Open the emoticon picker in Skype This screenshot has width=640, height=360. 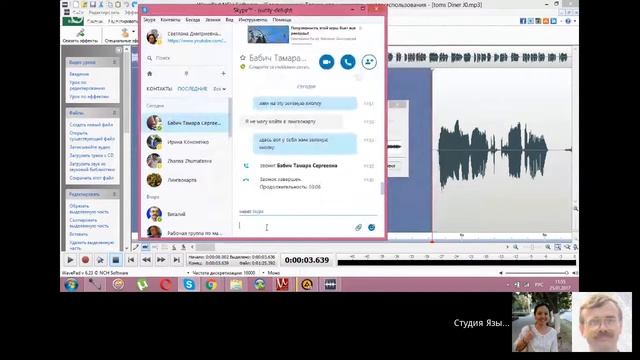tap(371, 227)
